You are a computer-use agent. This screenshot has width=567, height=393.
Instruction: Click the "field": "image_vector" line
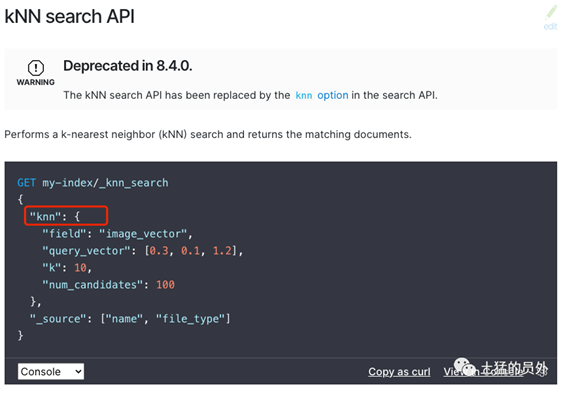point(118,234)
